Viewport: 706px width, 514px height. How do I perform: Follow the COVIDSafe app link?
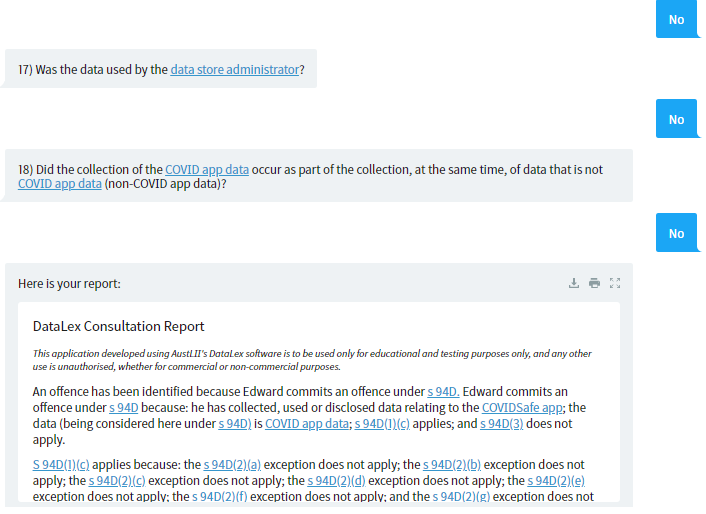tap(522, 408)
